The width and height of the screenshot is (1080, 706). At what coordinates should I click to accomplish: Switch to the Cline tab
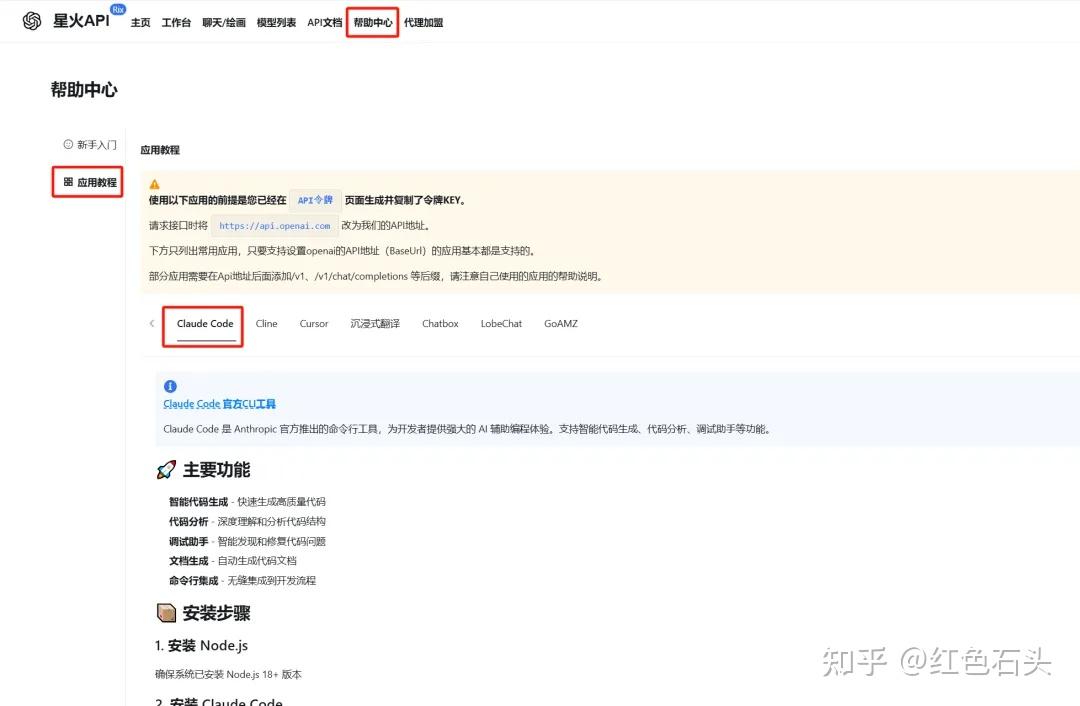[267, 324]
